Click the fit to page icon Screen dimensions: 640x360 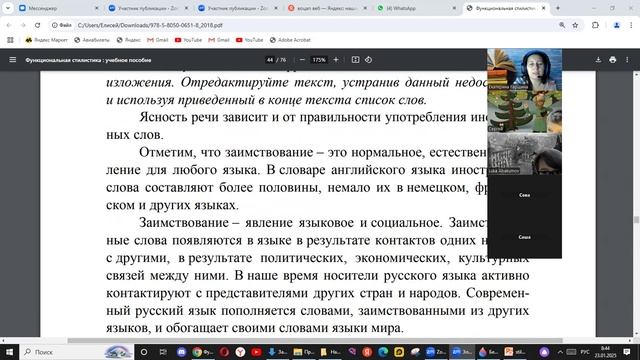(356, 60)
